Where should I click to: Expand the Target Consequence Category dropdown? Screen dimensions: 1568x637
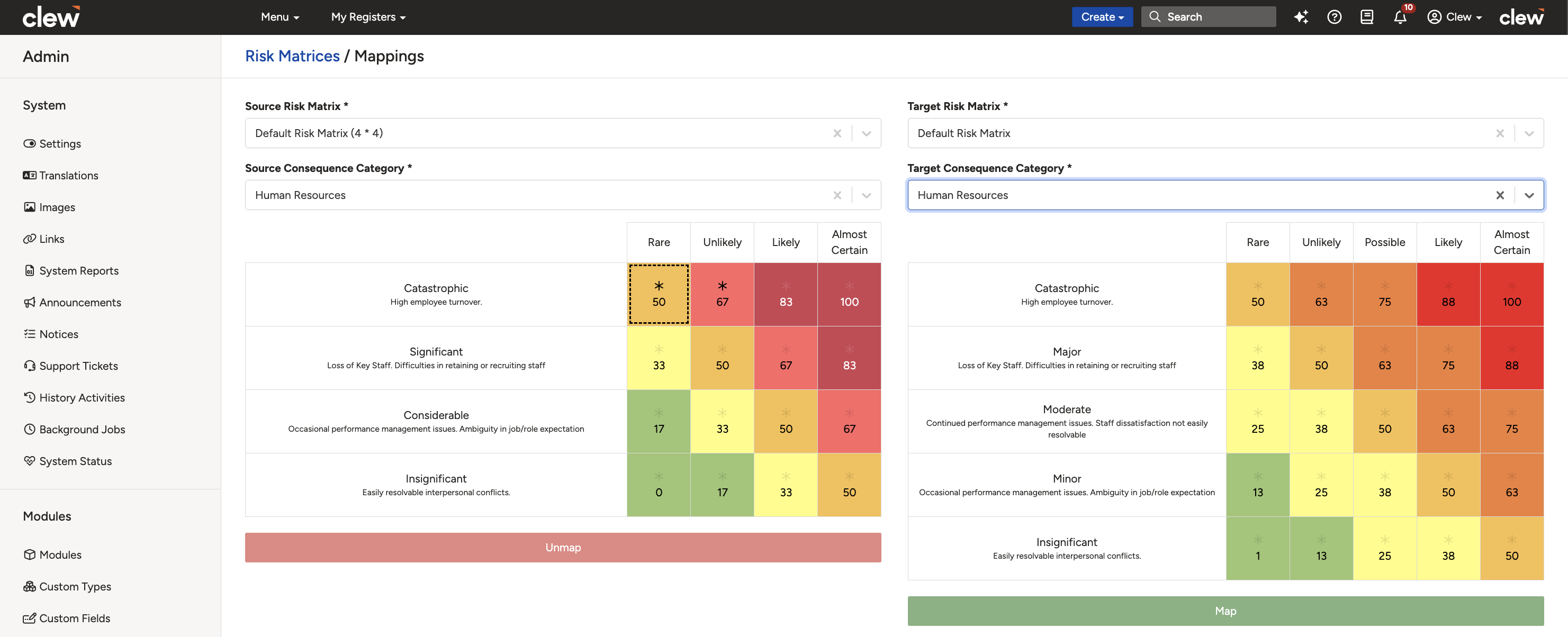[1528, 195]
